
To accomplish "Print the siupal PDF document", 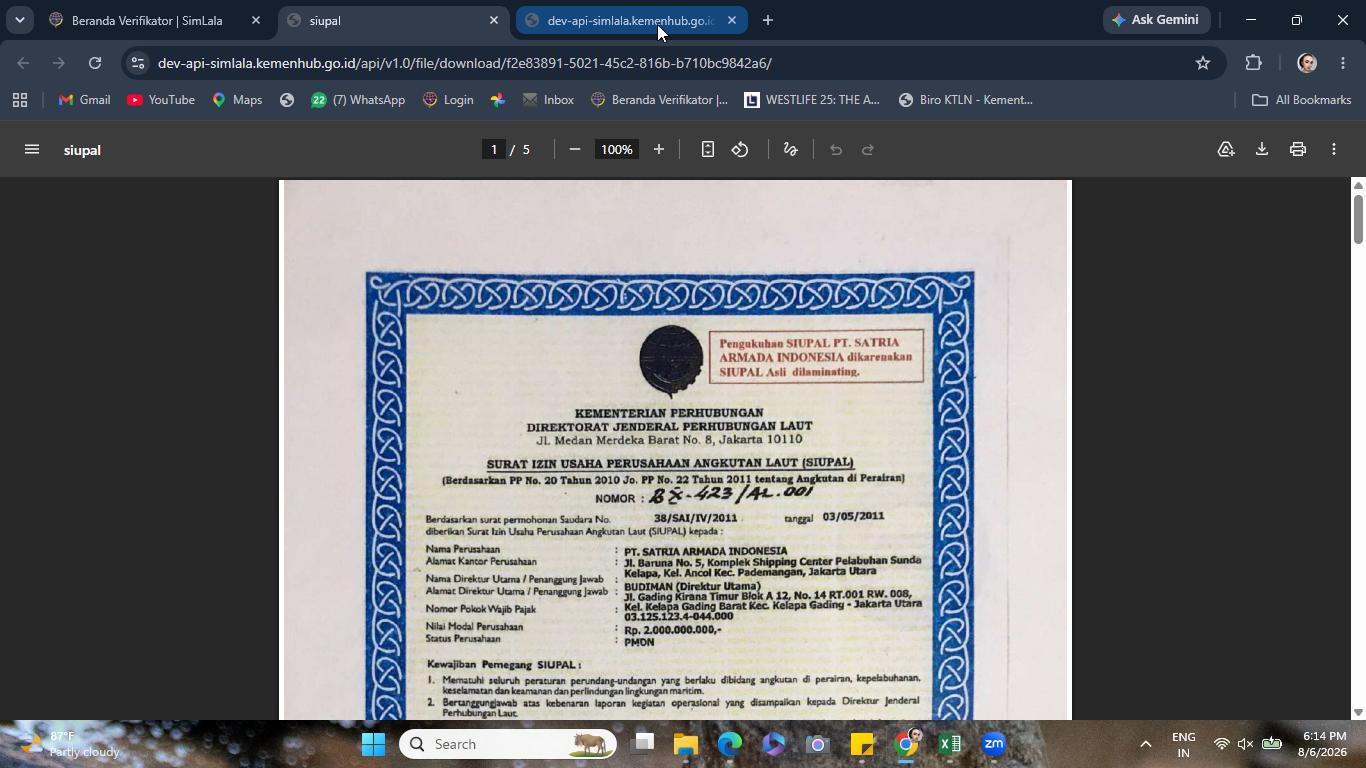I will click(x=1297, y=149).
